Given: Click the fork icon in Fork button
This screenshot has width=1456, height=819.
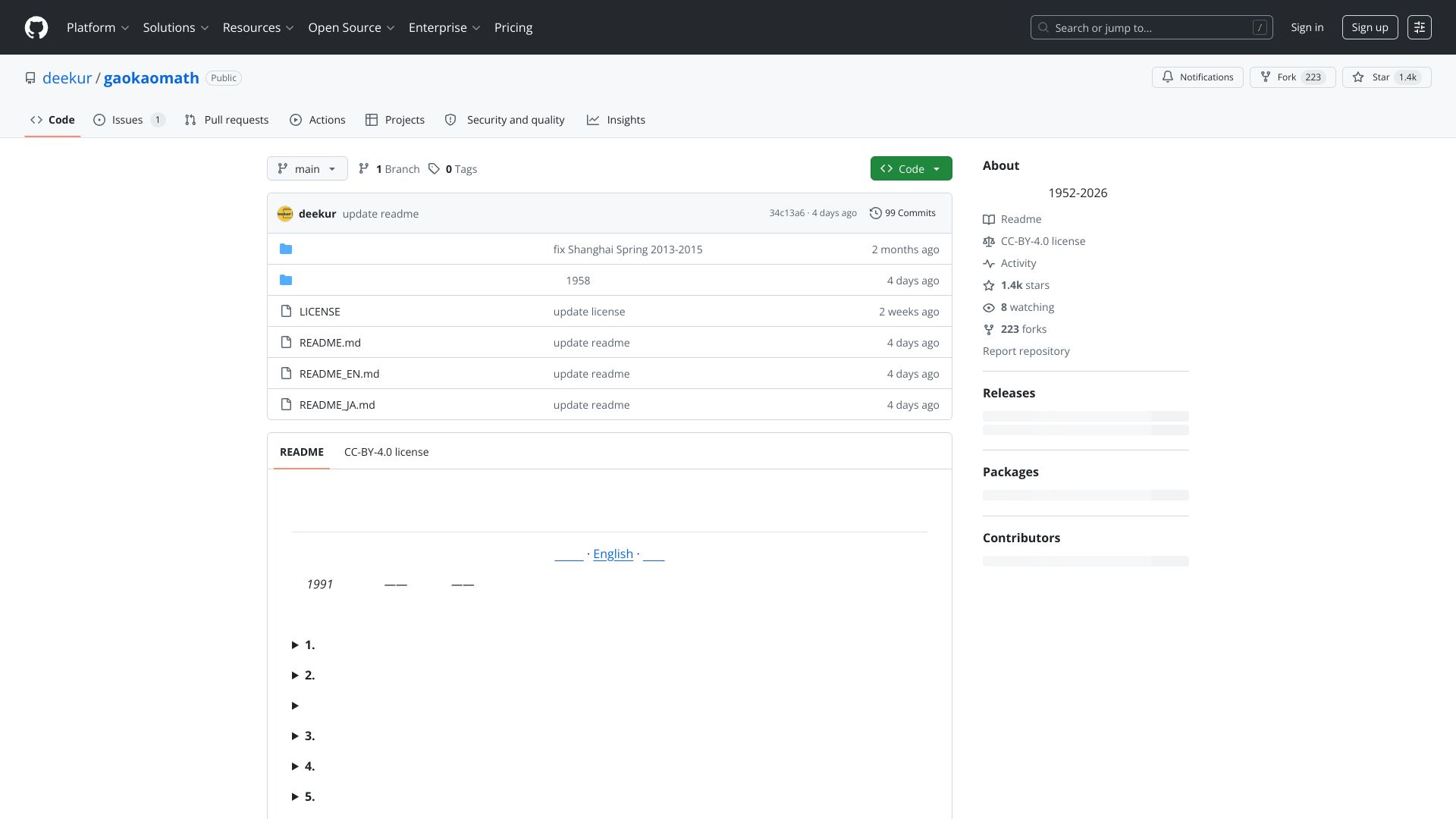Looking at the screenshot, I should [1266, 77].
